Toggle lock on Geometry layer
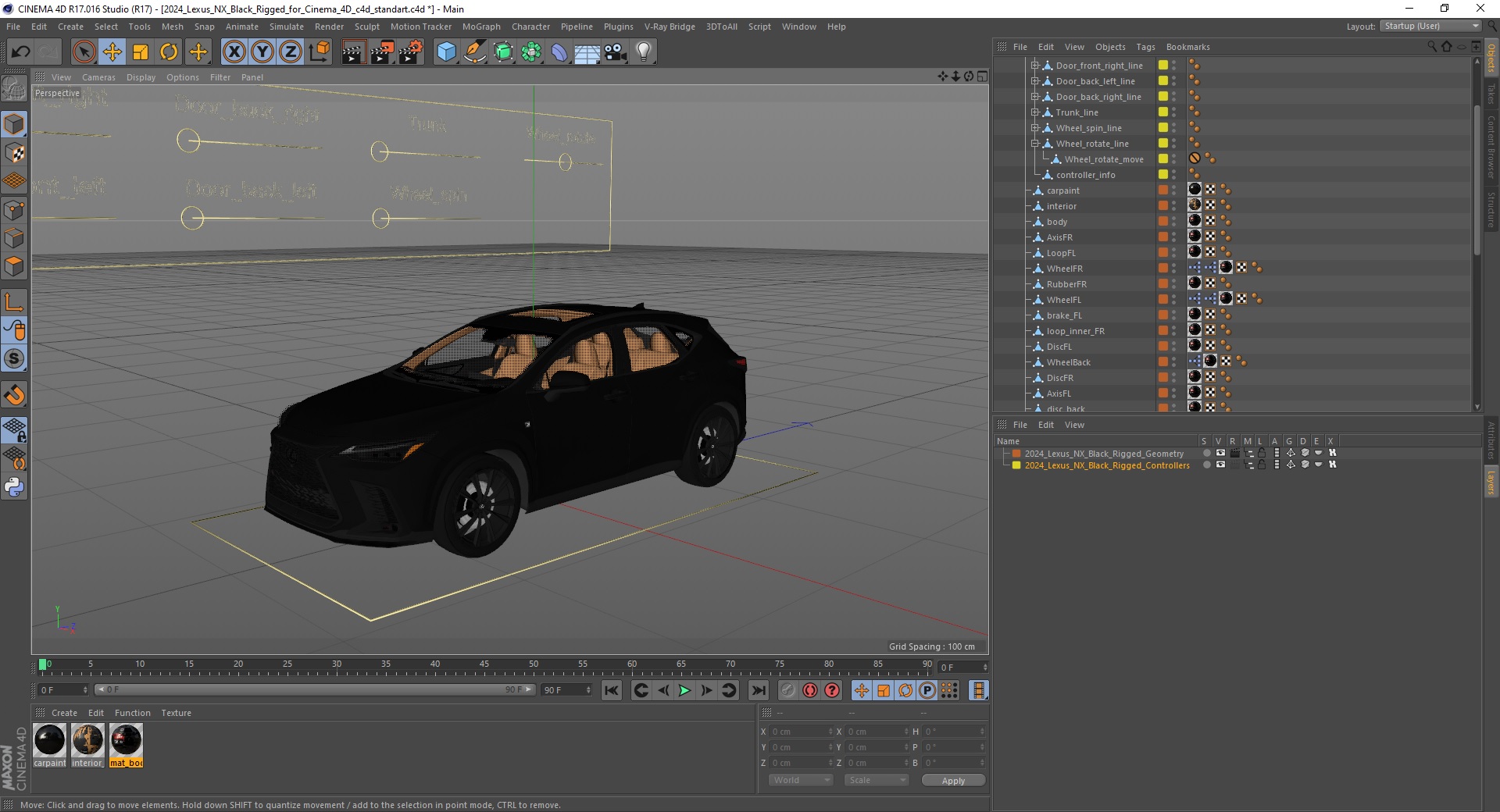Screen dimensions: 1500x812 click(x=1261, y=453)
